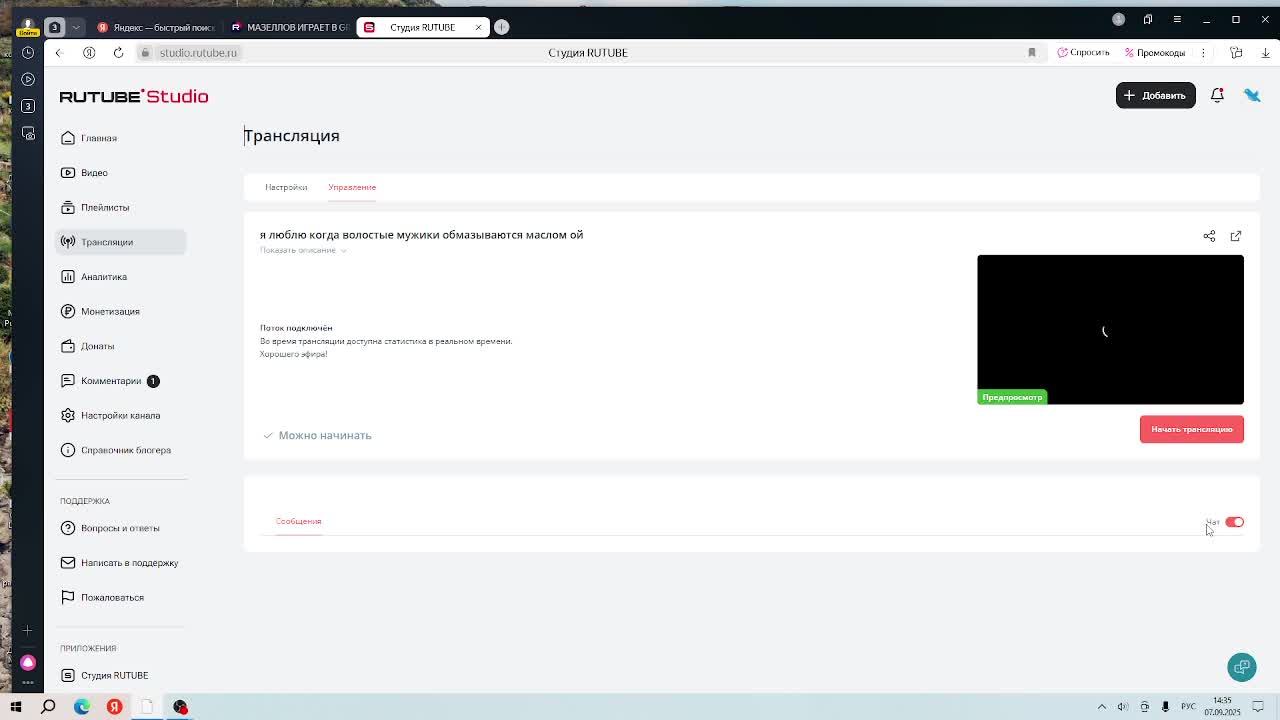Open stream in new window icon
Screen dimensions: 1280x720
pos(1236,236)
